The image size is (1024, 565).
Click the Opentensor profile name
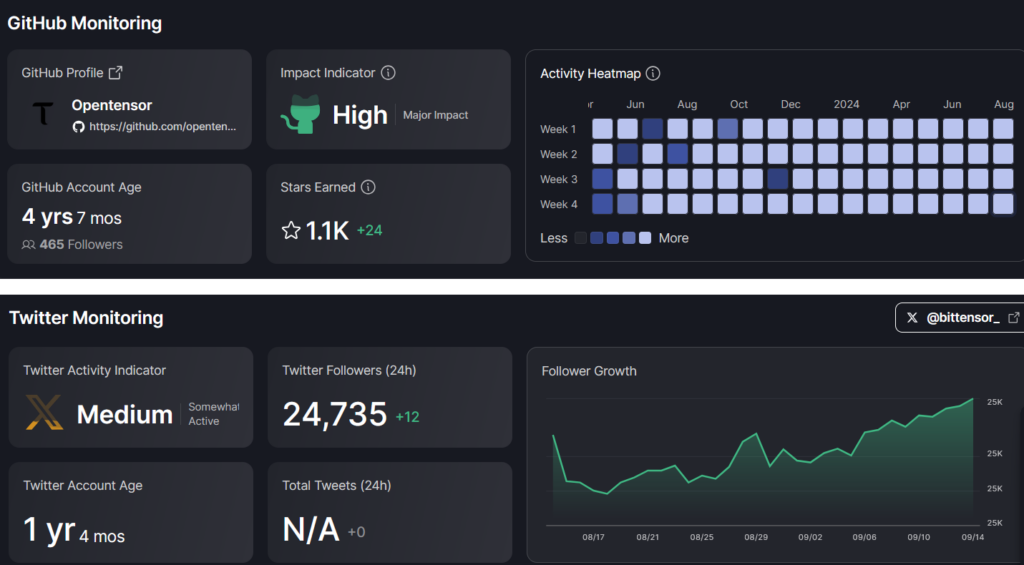(112, 105)
